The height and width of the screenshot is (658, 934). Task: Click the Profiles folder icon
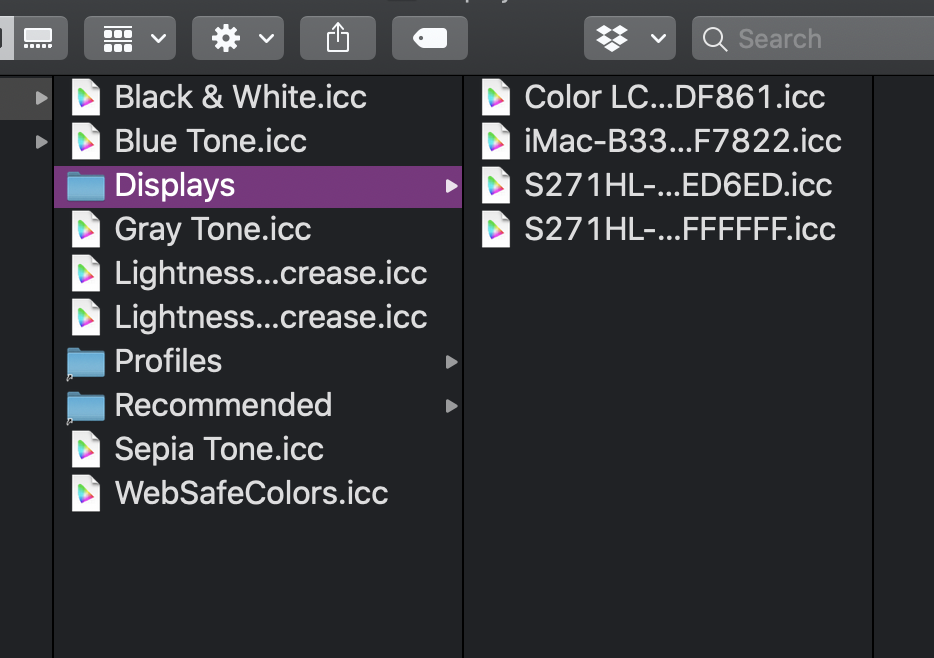[86, 362]
